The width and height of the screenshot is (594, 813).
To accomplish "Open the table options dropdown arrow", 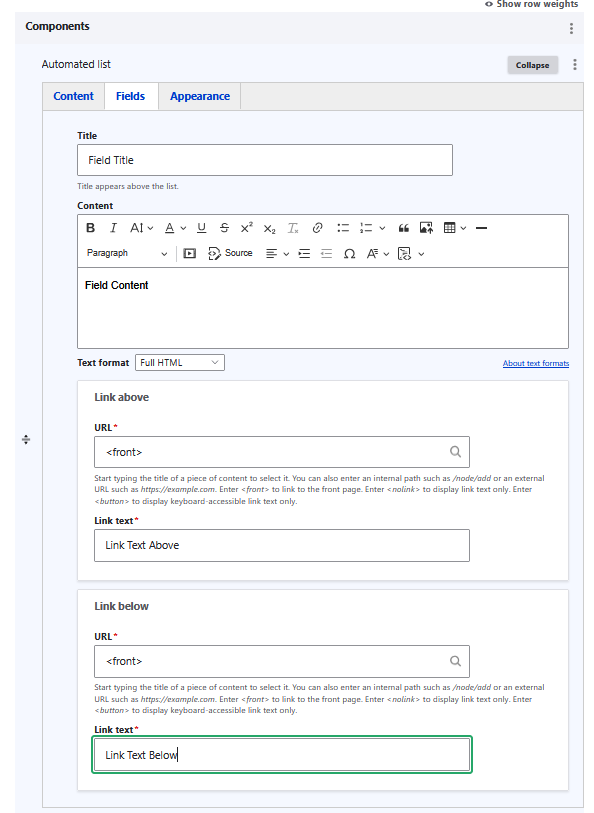I will click(x=463, y=228).
